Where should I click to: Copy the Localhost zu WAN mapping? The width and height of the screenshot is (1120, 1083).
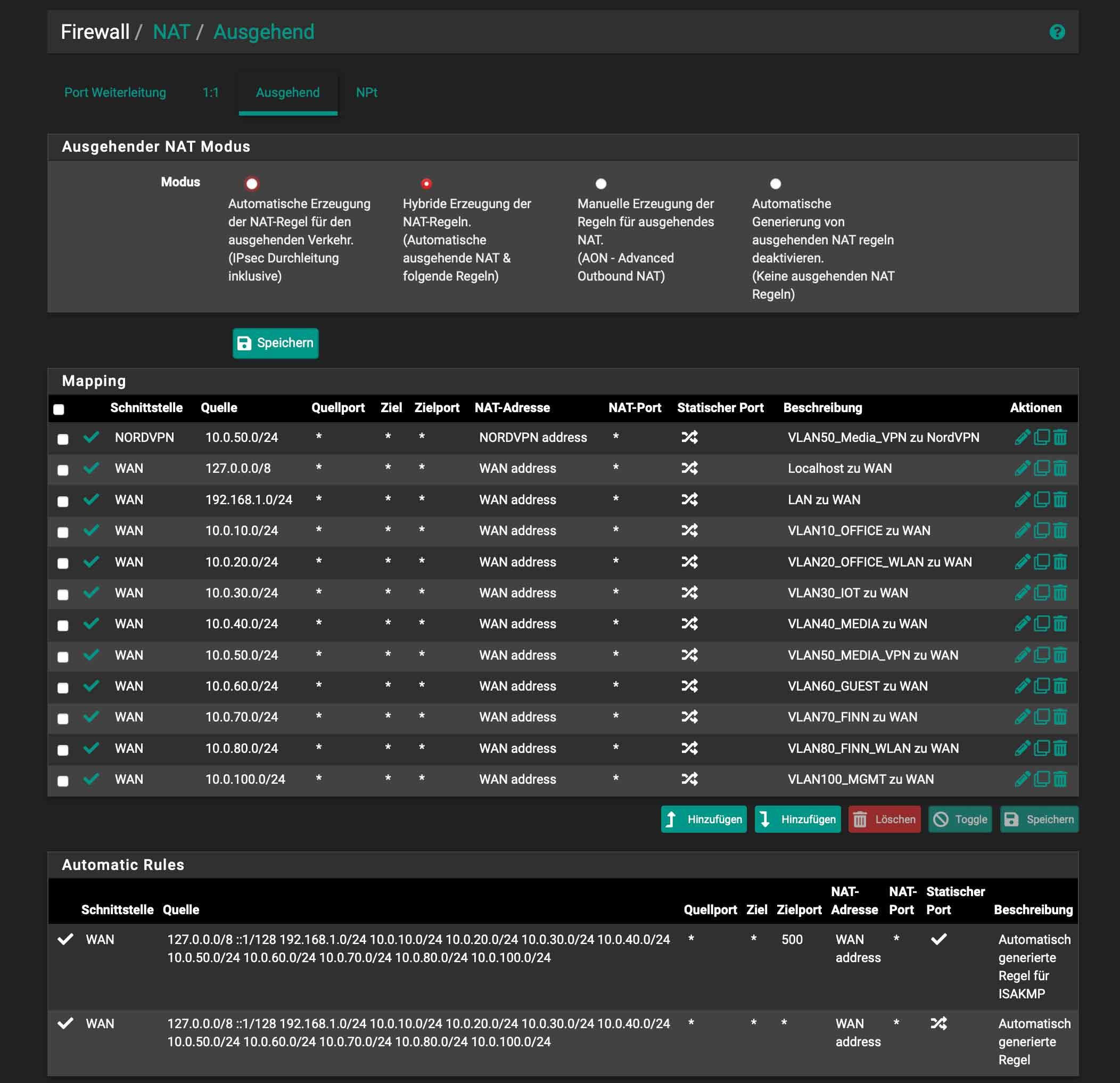(x=1042, y=468)
